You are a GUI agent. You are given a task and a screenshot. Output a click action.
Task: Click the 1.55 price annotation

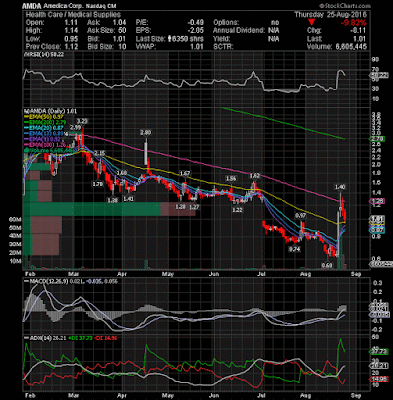coord(231,179)
